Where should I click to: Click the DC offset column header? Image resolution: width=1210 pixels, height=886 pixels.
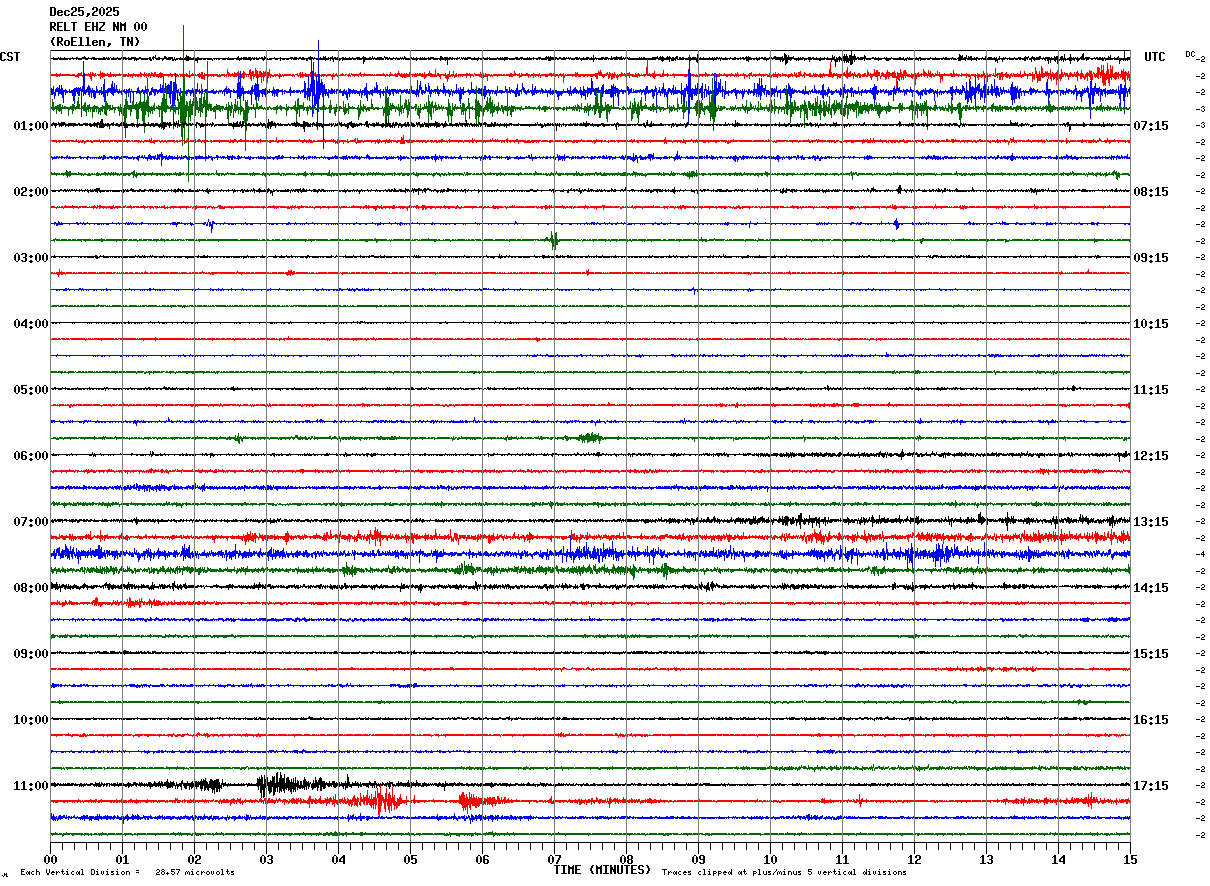[1190, 54]
